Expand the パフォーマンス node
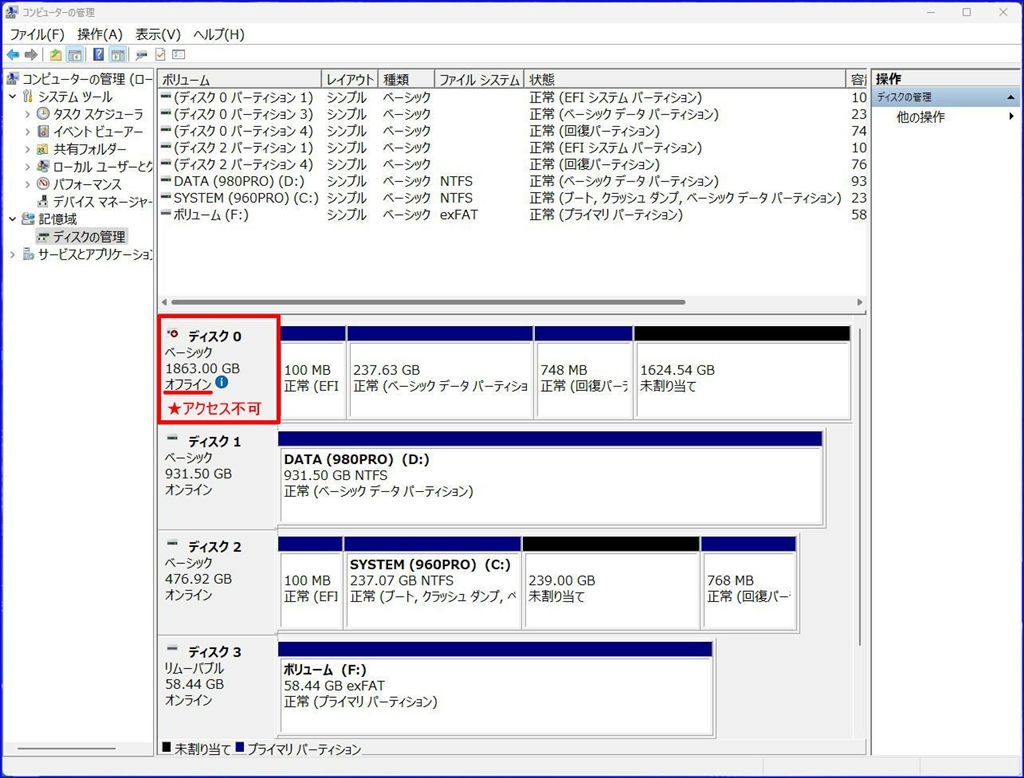The width and height of the screenshot is (1024, 778). coord(27,184)
